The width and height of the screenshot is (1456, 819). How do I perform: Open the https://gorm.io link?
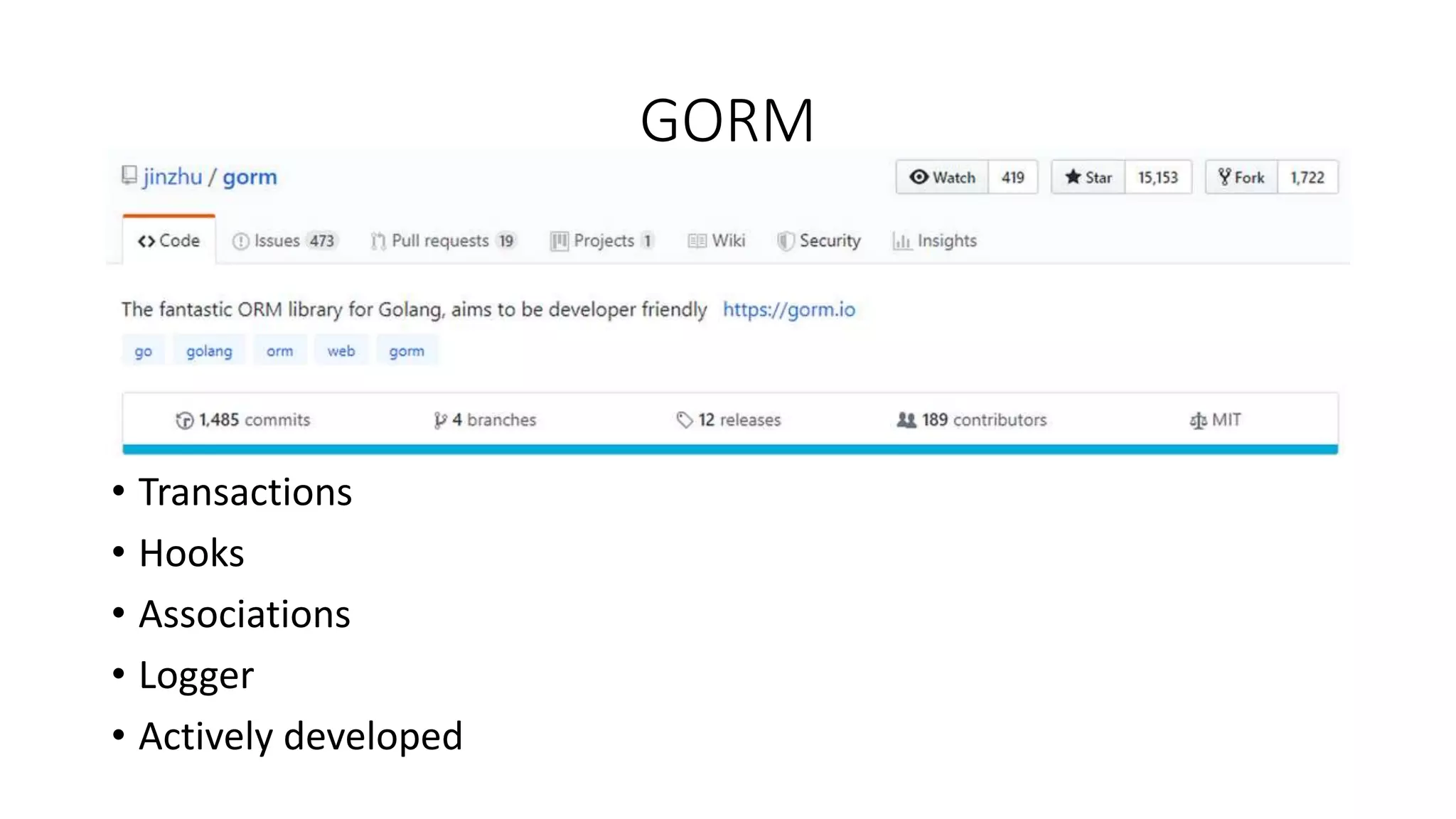tap(789, 309)
